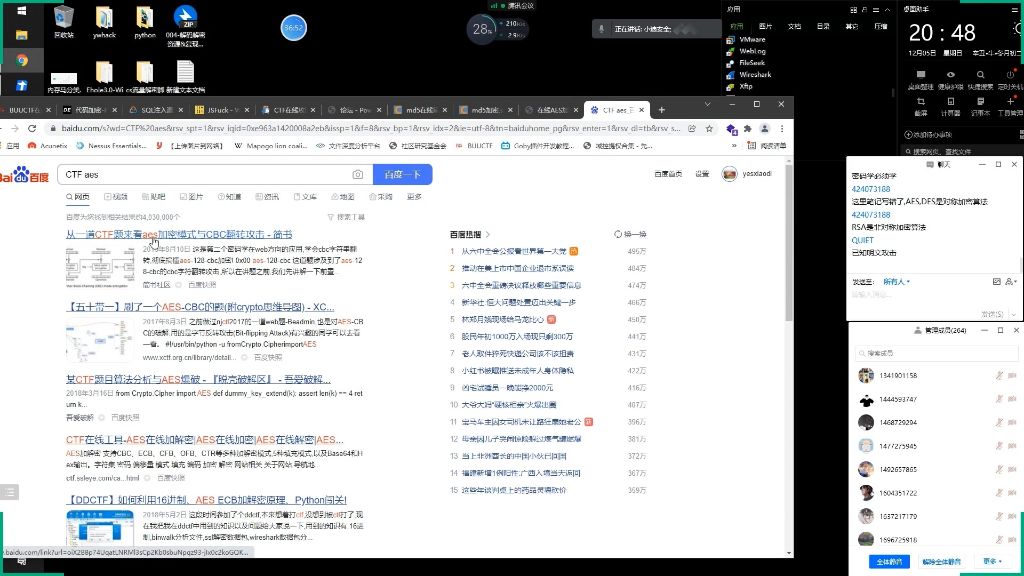Viewport: 1024px width, 576px height.
Task: Open the ZIP archive desktop icon
Action: pyautogui.click(x=185, y=25)
